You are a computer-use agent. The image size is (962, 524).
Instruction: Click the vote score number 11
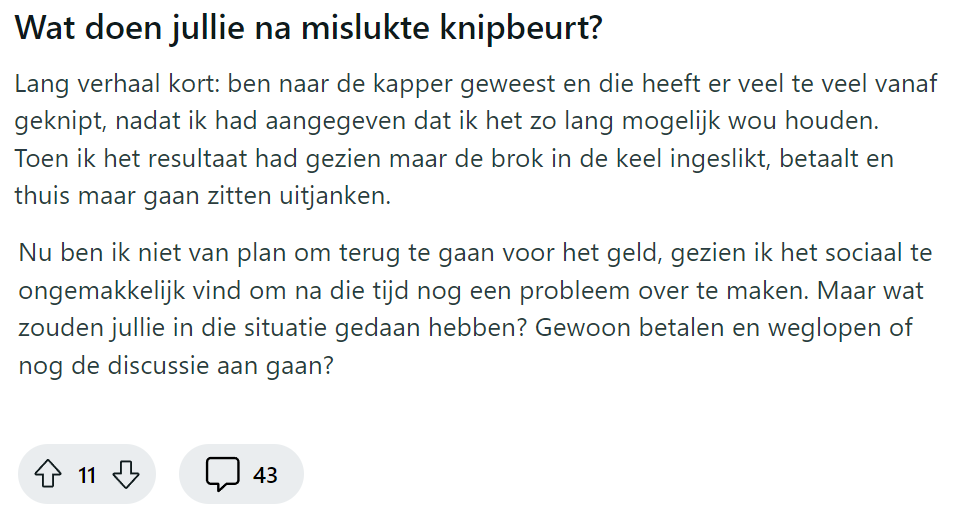[87, 475]
